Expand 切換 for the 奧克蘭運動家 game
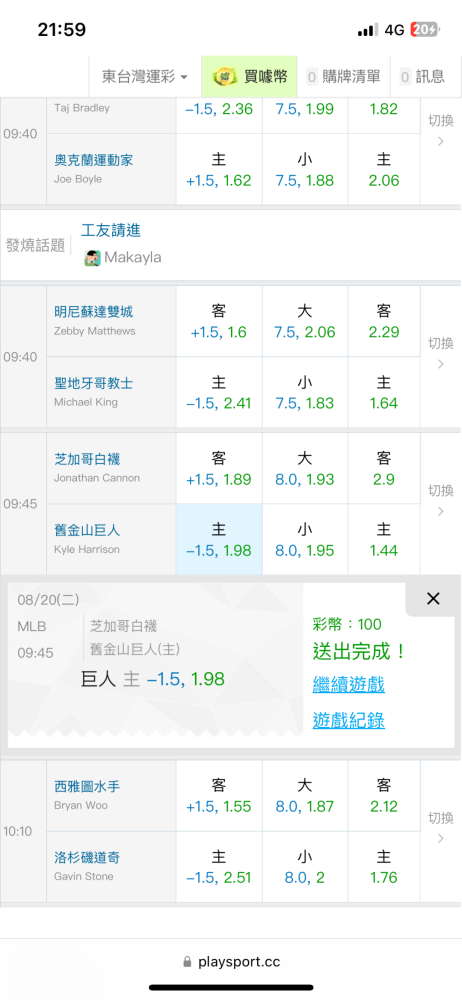Image resolution: width=462 pixels, height=1000 pixels. (x=440, y=130)
